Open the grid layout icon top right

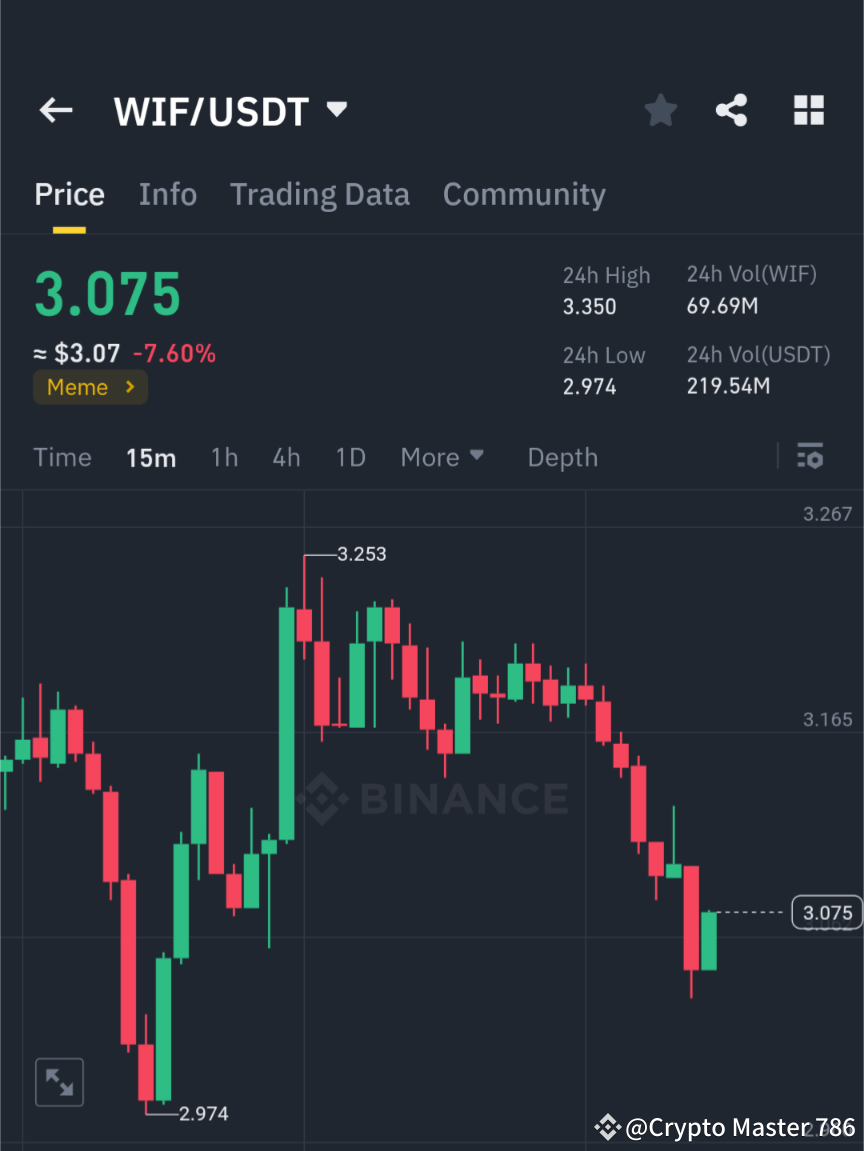pos(808,110)
